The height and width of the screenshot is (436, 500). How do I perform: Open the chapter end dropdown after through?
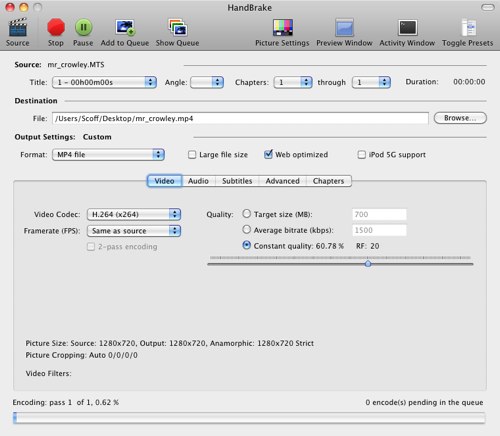click(371, 82)
